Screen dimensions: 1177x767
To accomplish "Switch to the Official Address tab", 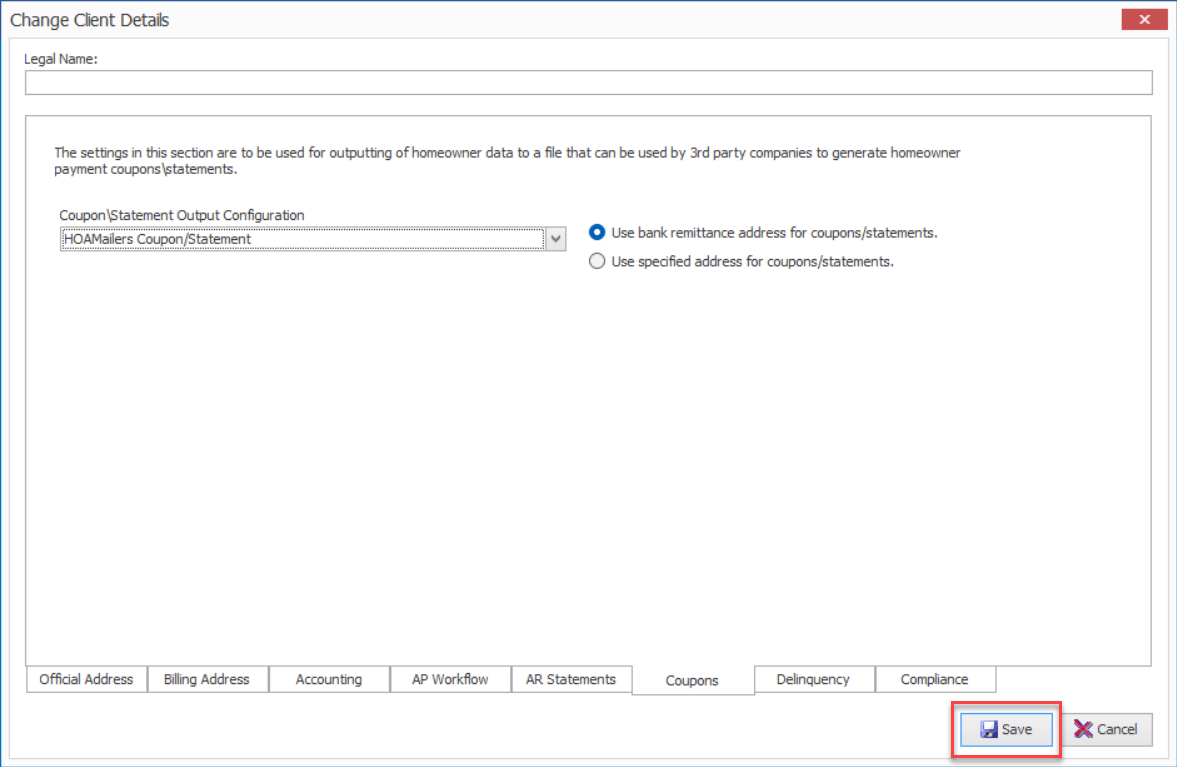I will [86, 679].
